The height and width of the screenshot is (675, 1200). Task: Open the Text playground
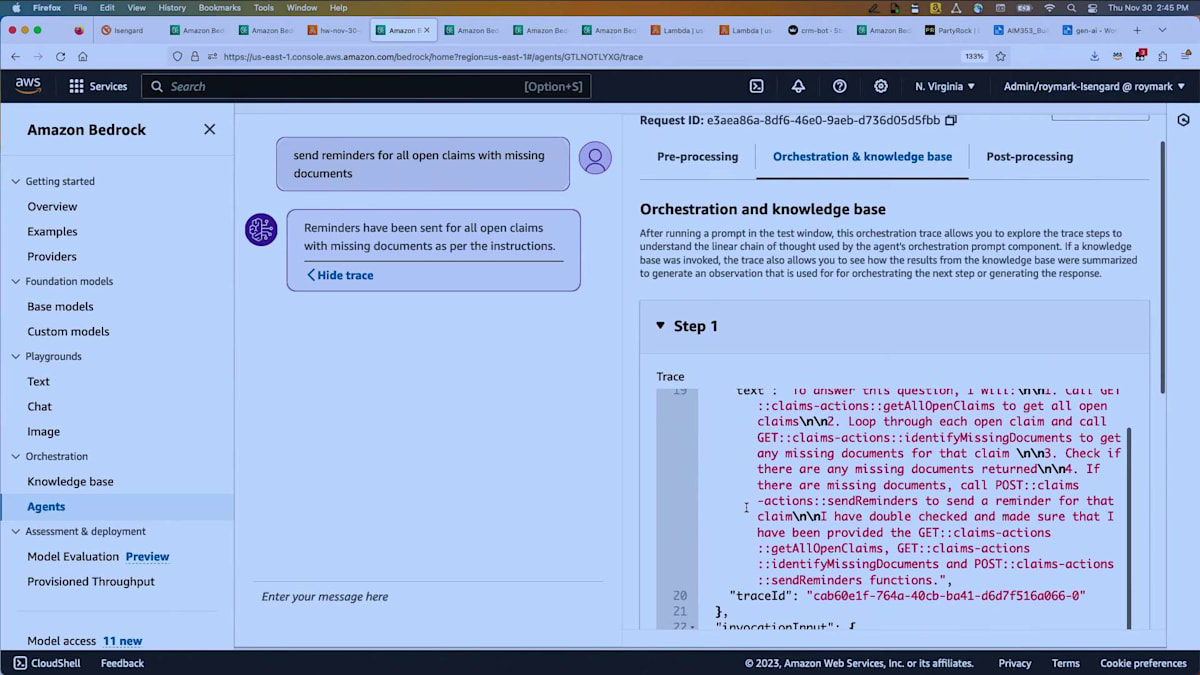click(x=38, y=381)
